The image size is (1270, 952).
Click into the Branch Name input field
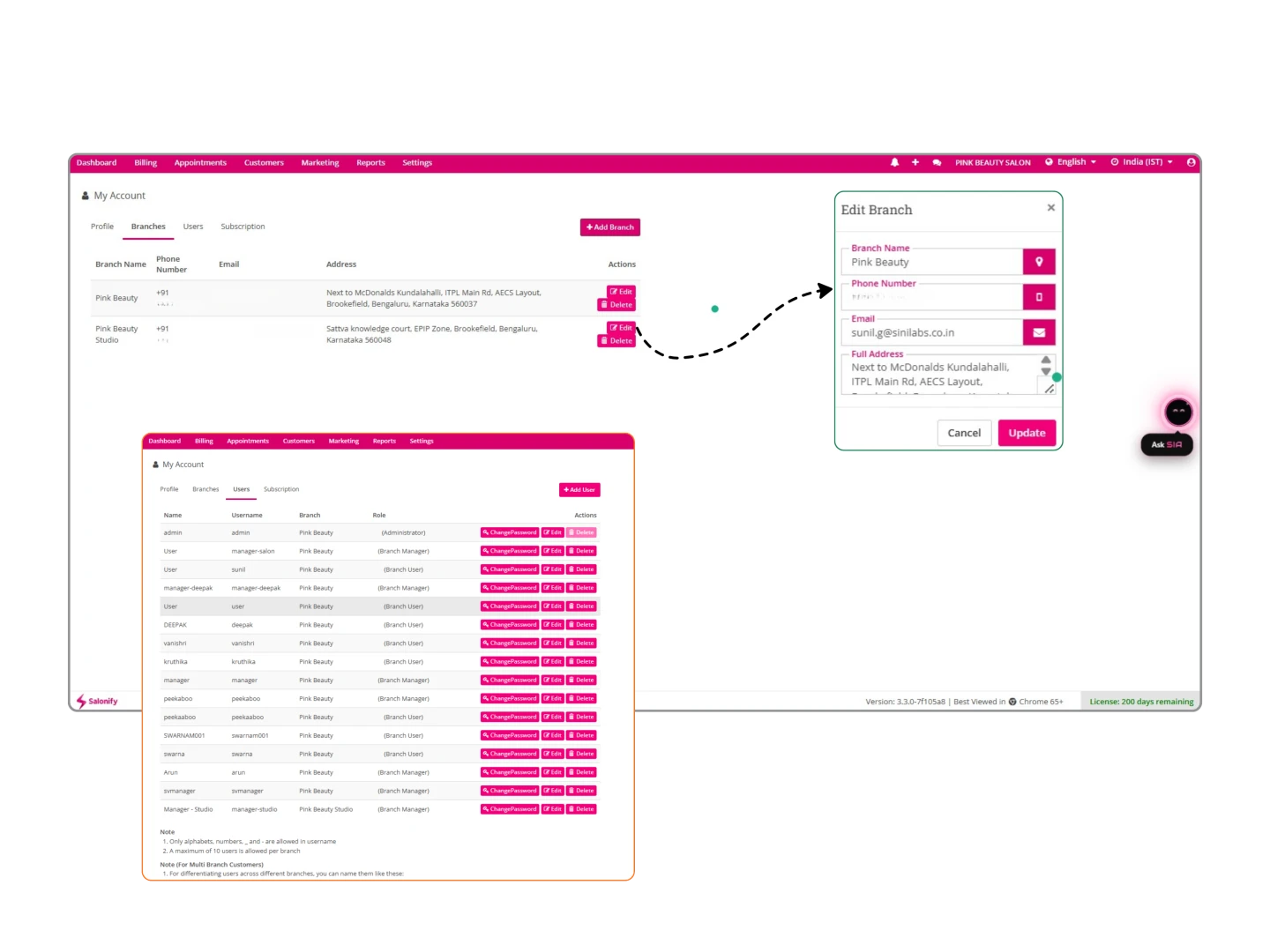click(932, 262)
